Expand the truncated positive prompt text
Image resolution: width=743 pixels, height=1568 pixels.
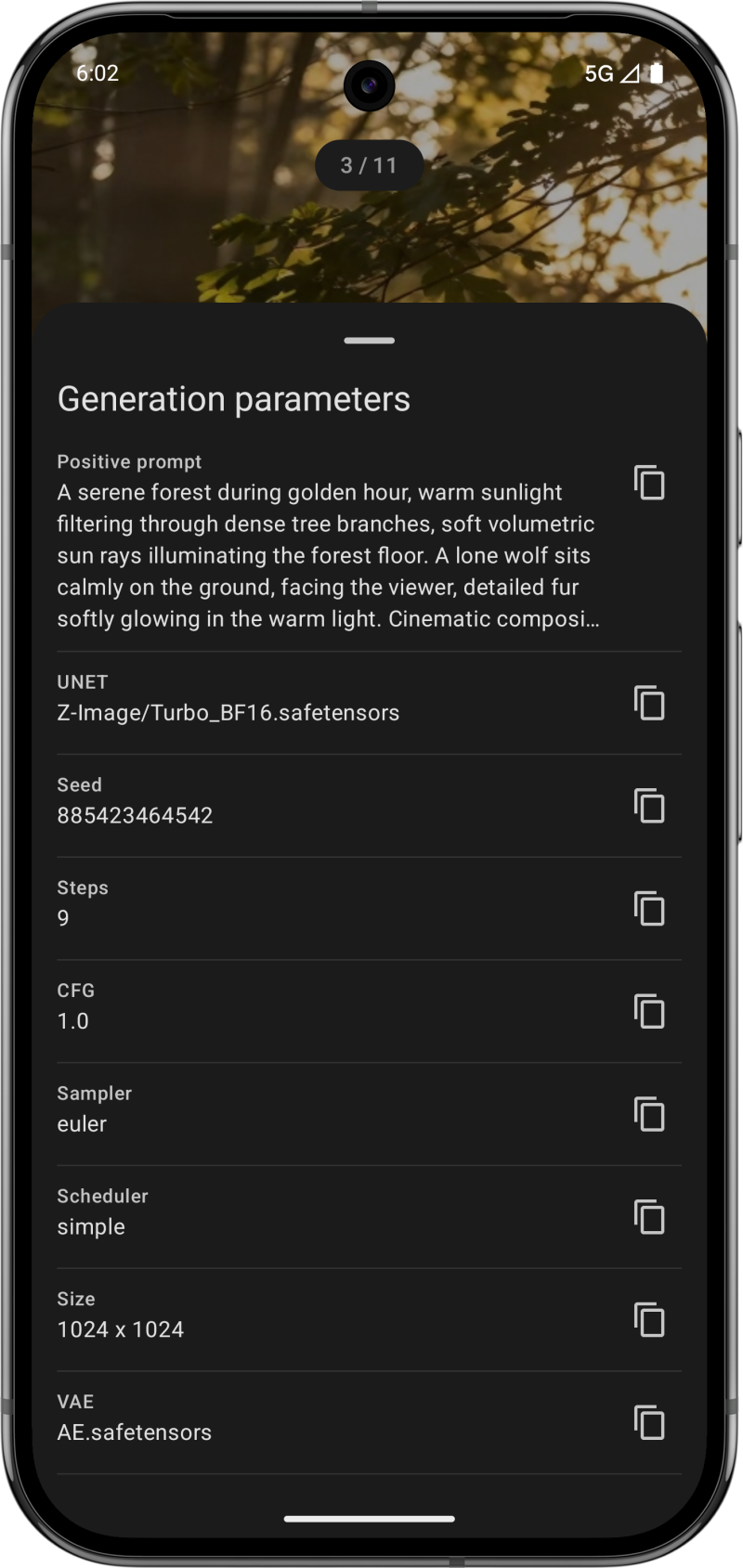click(x=327, y=556)
